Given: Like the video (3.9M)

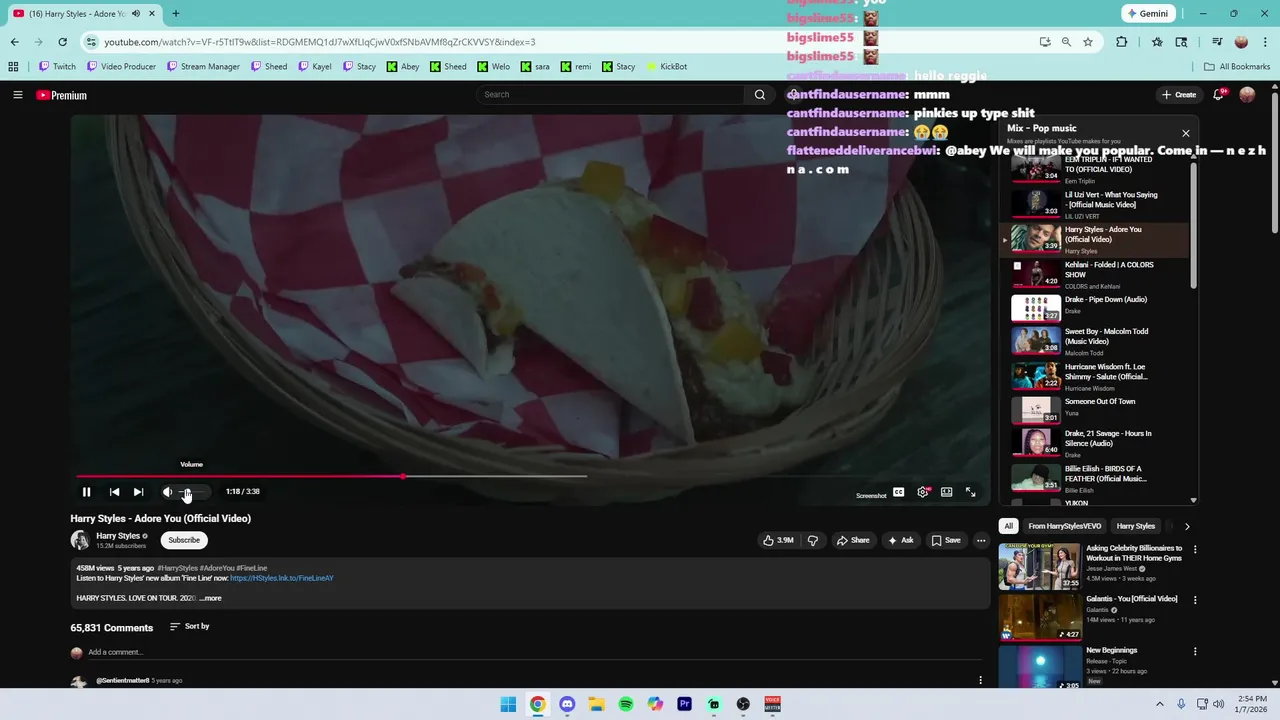Looking at the screenshot, I should click(x=778, y=540).
